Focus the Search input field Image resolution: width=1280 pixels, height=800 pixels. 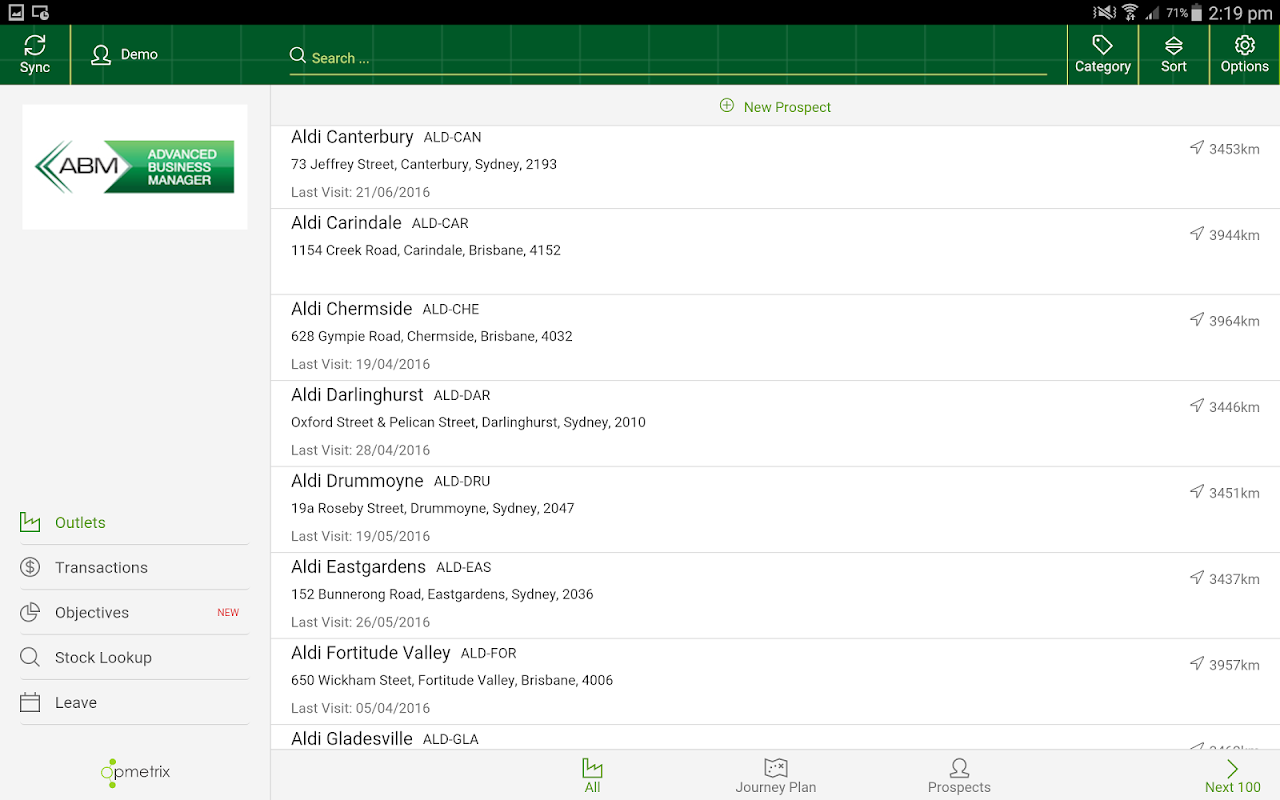click(668, 57)
